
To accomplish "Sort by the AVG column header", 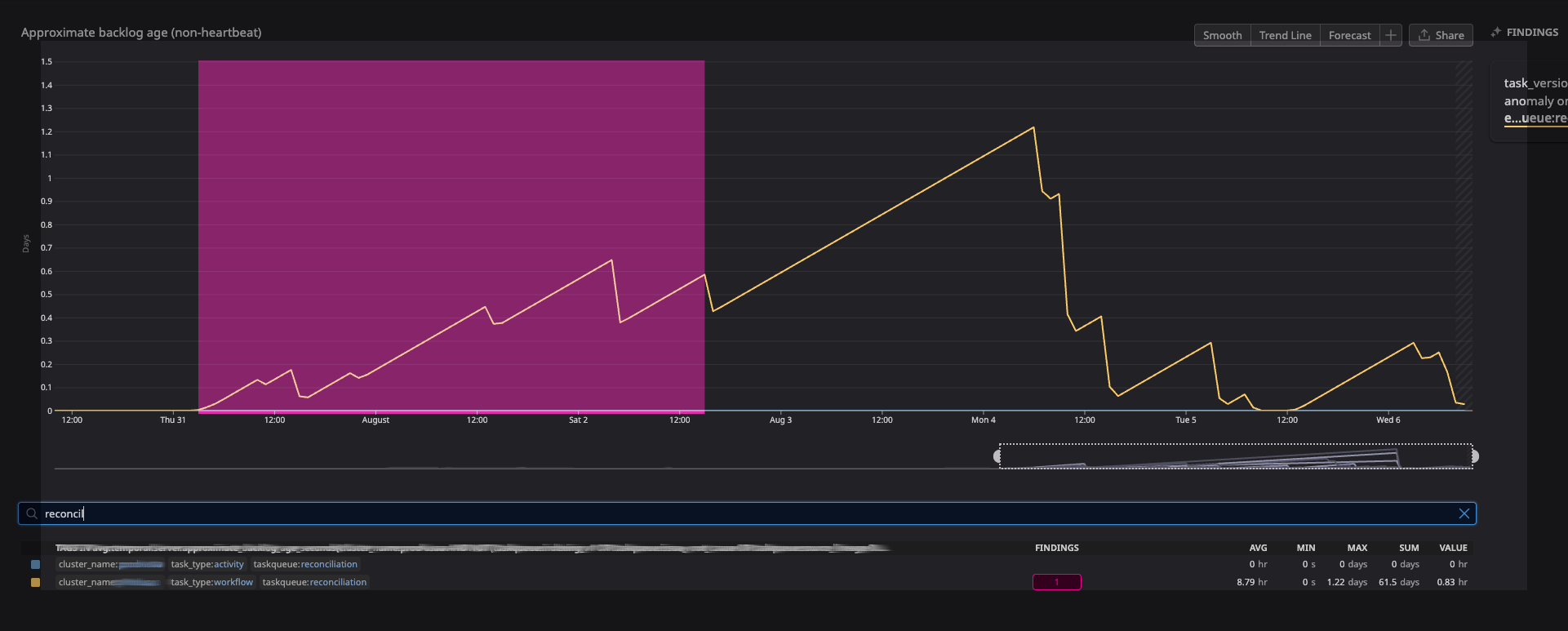I will (1258, 548).
